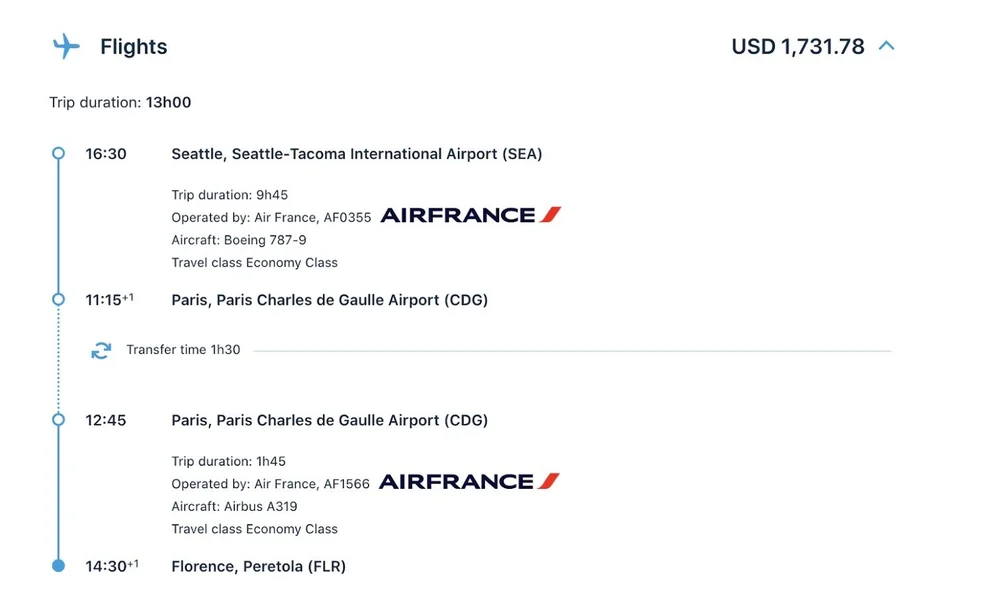Click the Florence arrival filled timeline dot
The height and width of the screenshot is (594, 1000).
[58, 566]
